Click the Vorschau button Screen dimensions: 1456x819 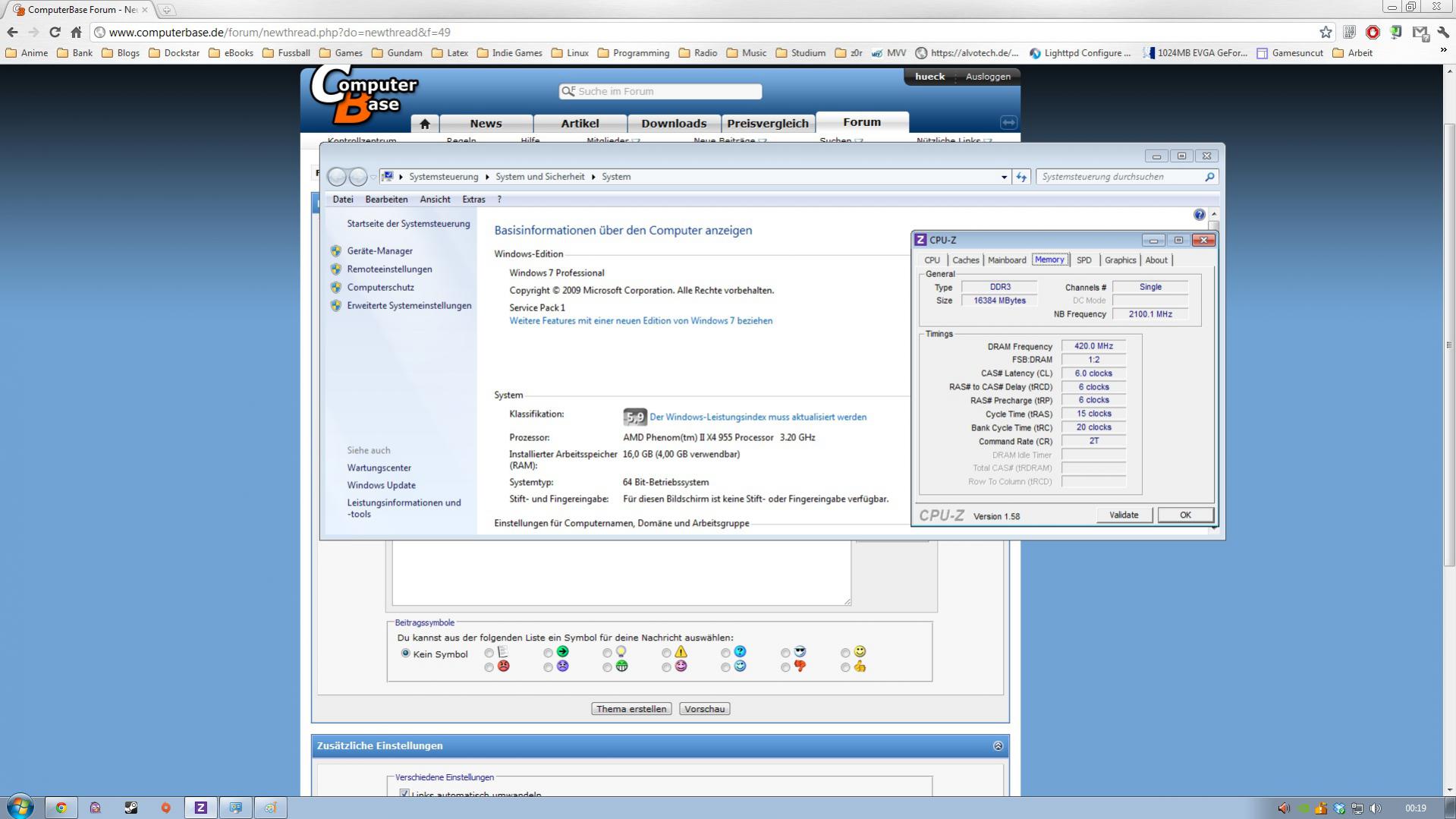click(705, 709)
